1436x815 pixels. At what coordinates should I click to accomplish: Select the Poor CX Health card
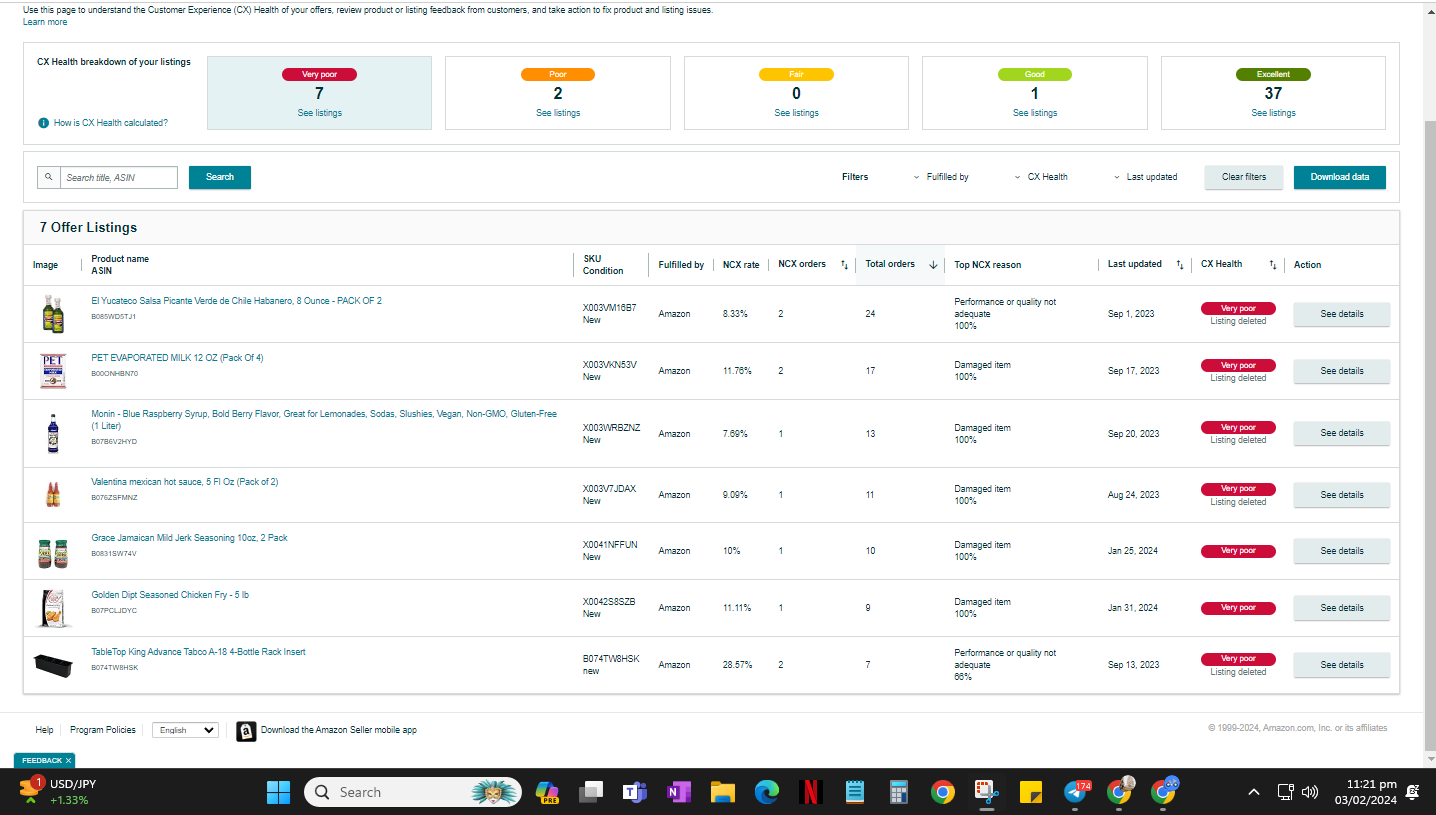coord(558,93)
